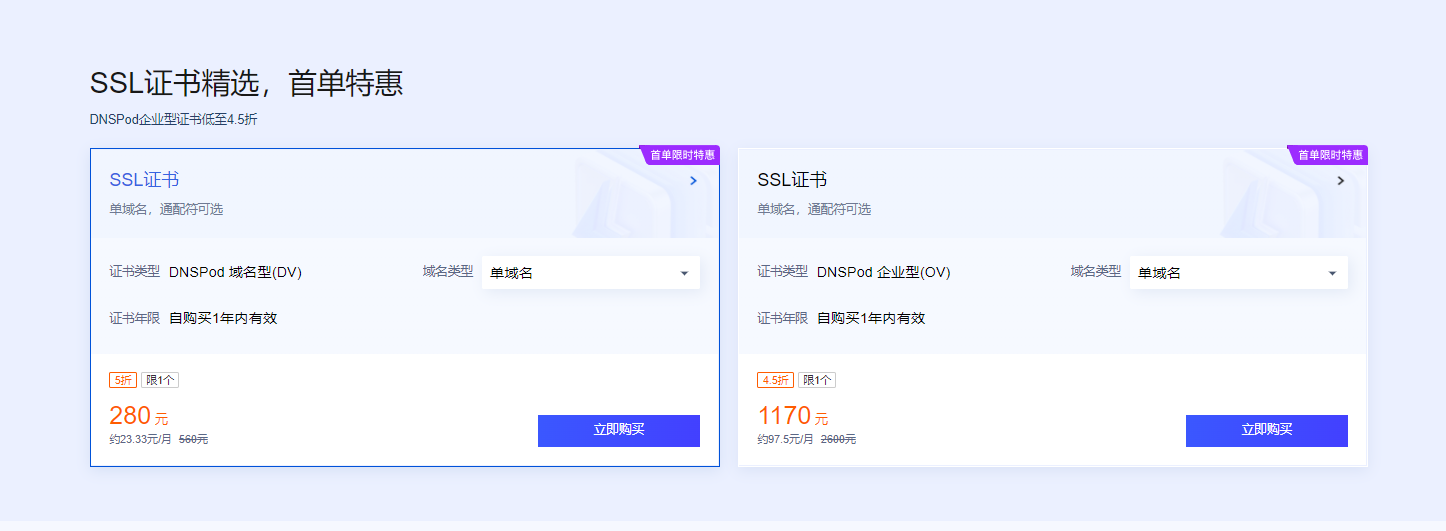
Task: Click the heading SSL证书精选，首单特惠
Action: tap(246, 84)
